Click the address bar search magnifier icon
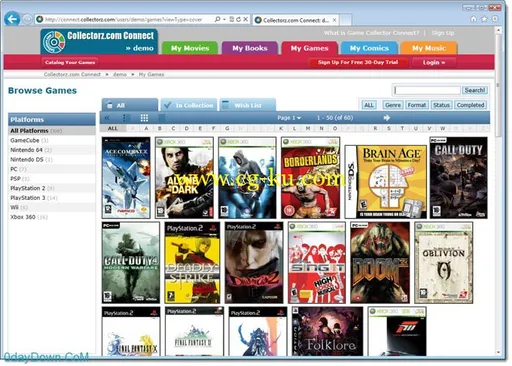This screenshot has height=366, width=512. (x=217, y=19)
